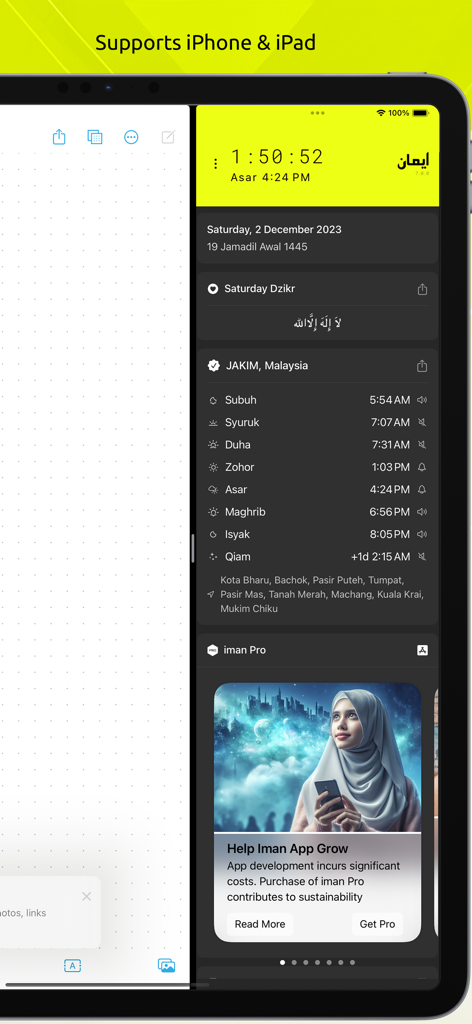Toggle the Maghrib azan sound

coord(422,512)
